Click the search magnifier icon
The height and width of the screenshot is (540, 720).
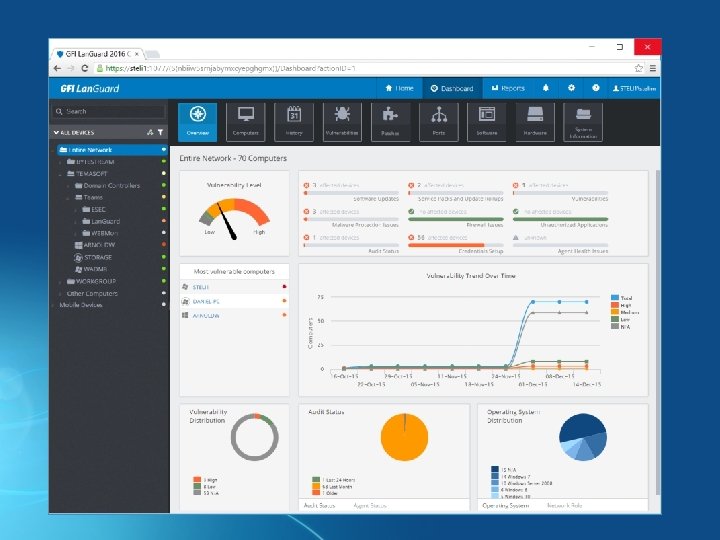tap(59, 112)
